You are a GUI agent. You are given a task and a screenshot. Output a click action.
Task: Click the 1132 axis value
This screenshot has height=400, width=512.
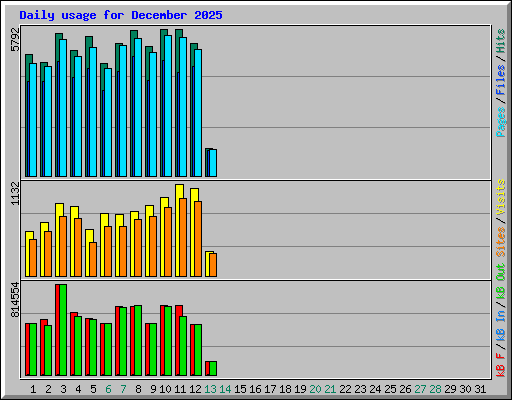[x=15, y=193]
